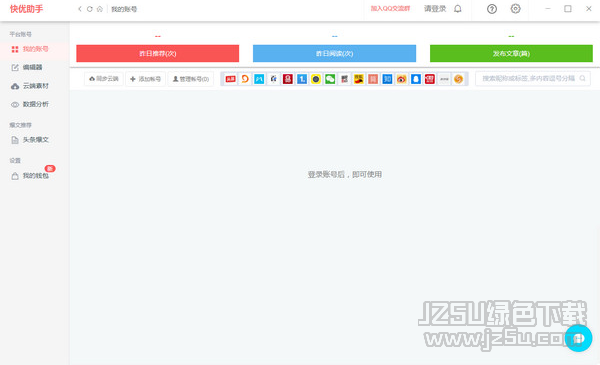Select the black-red text platform icon
Viewport: 600px width, 365px height.
344,79
